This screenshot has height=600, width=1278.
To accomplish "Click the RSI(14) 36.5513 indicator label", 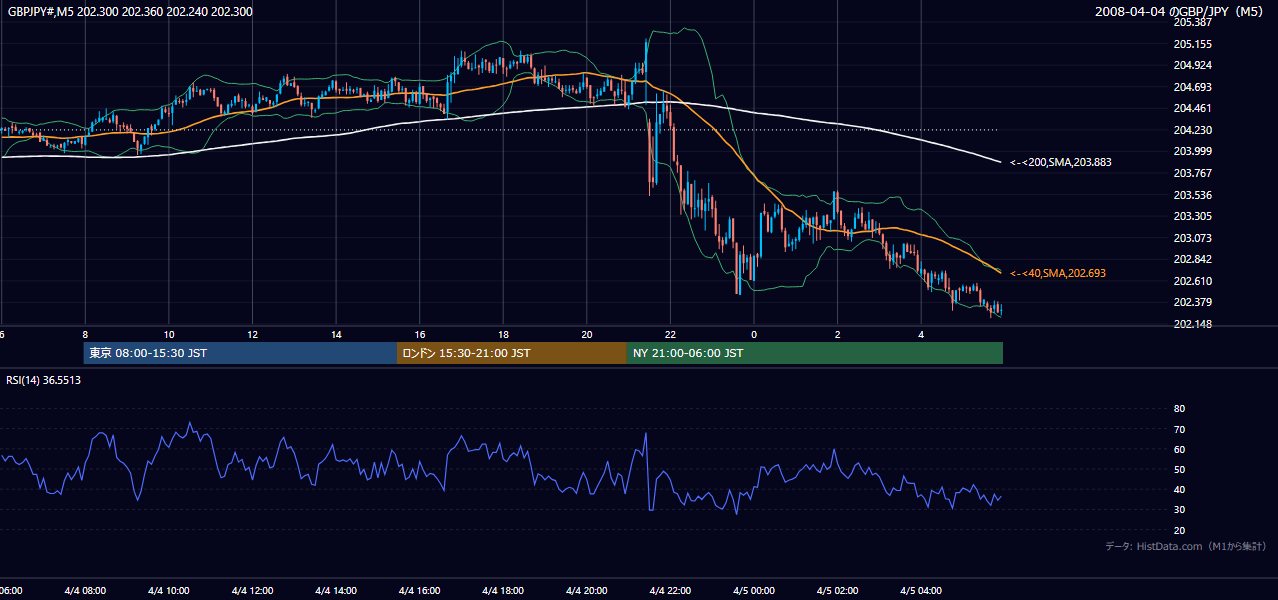I will pos(44,380).
